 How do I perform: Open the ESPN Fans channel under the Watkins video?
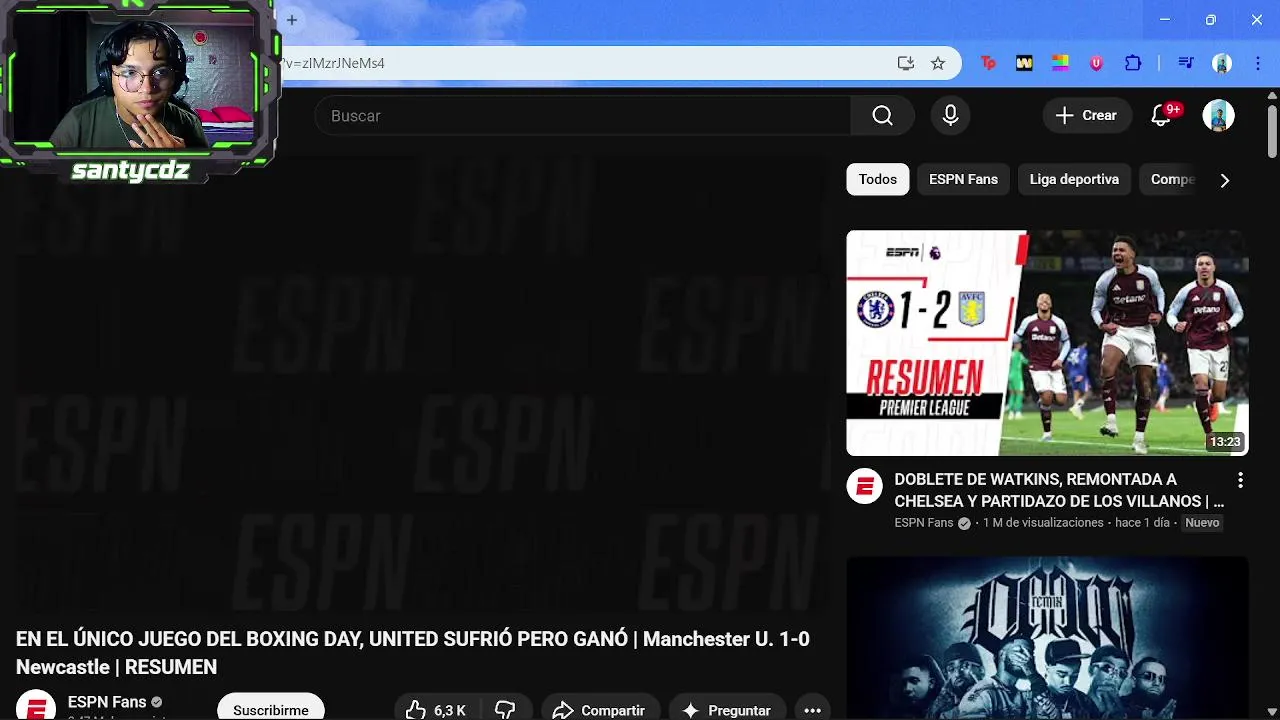pos(923,523)
